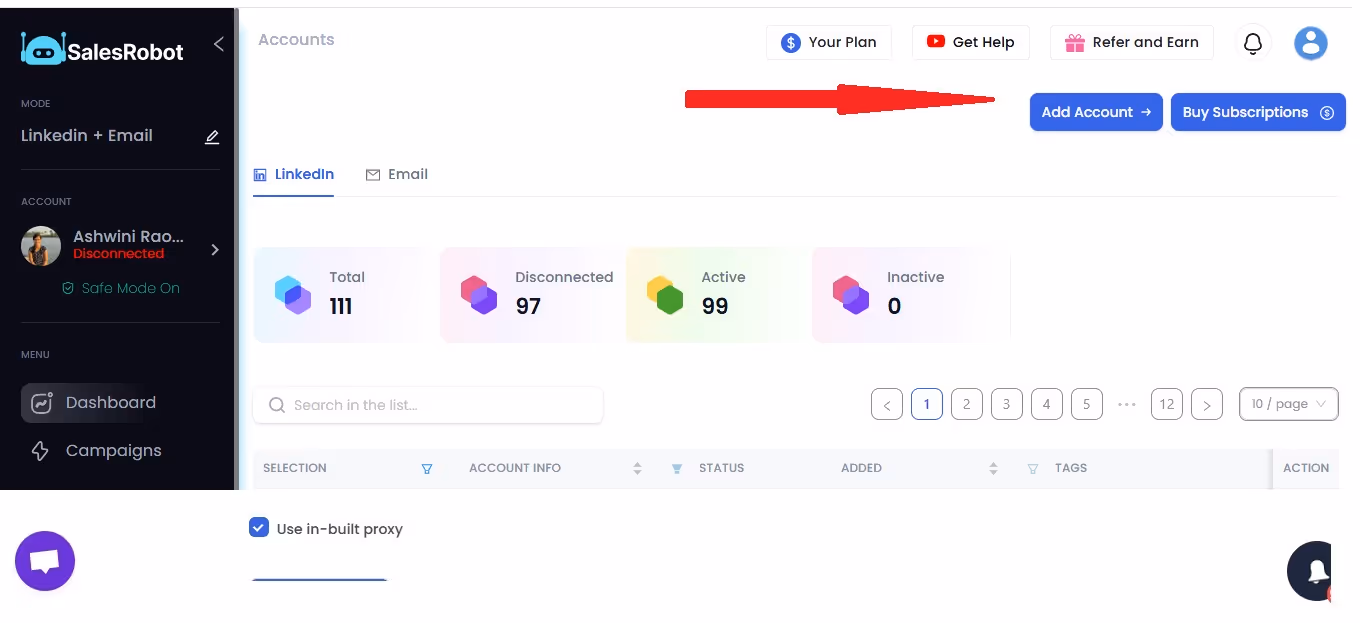This screenshot has width=1360, height=623.
Task: Click the pencil icon to edit Mode
Action: point(211,137)
